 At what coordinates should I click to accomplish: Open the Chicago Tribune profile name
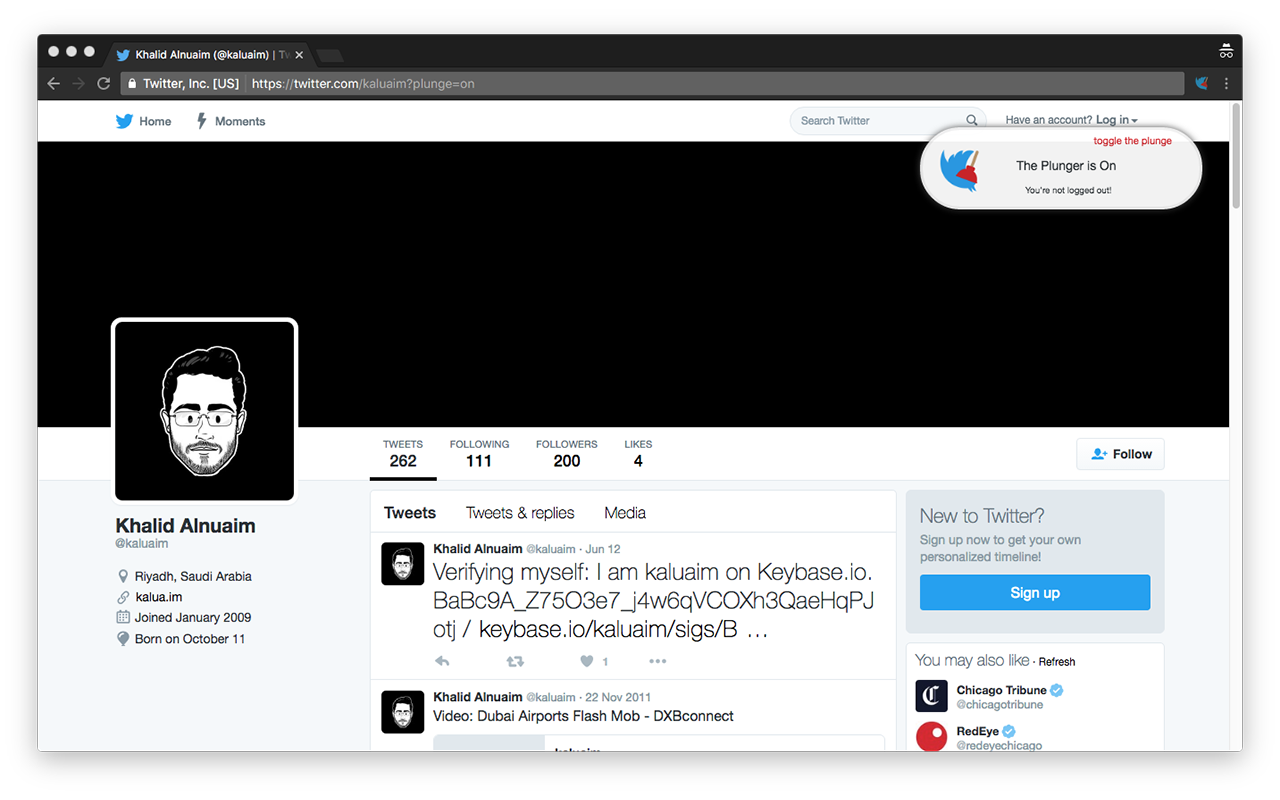tap(1001, 690)
